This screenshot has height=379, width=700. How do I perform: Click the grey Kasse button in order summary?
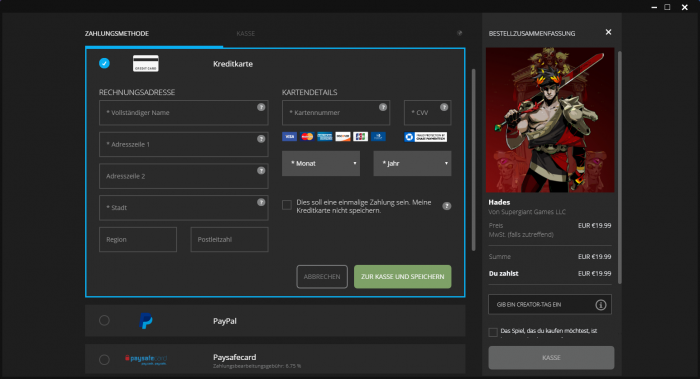coord(551,358)
